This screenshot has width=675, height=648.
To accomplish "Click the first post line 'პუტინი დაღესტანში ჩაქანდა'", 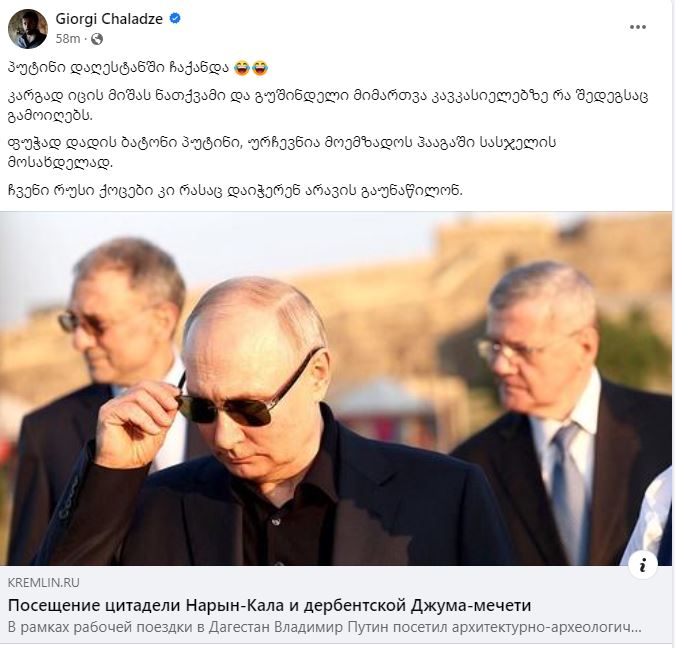I will [119, 68].
